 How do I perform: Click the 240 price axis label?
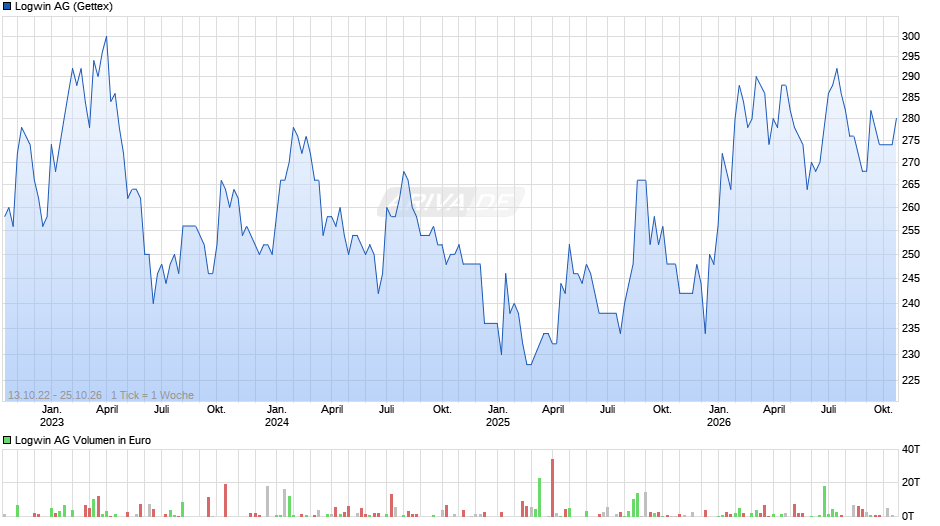(x=911, y=303)
